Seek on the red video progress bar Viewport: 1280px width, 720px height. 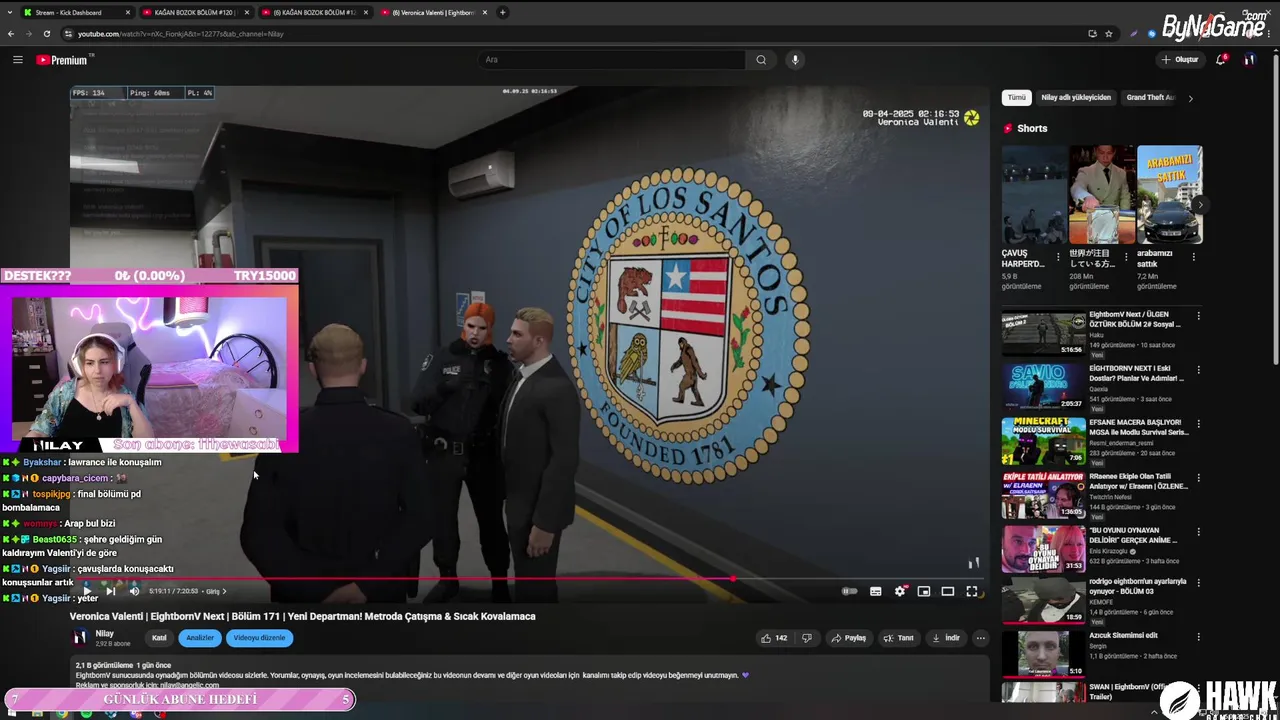click(x=527, y=578)
